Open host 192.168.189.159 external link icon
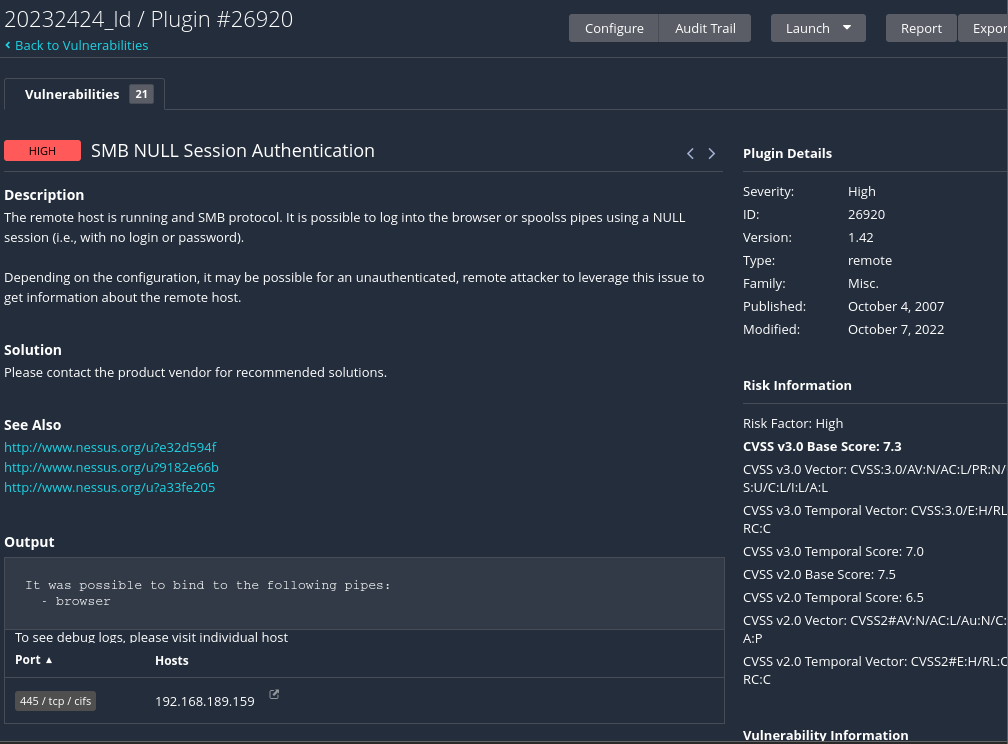 (274, 695)
